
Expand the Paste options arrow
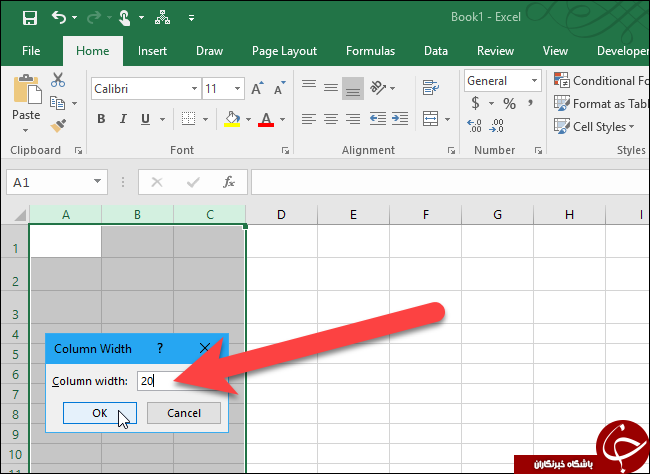coord(26,130)
